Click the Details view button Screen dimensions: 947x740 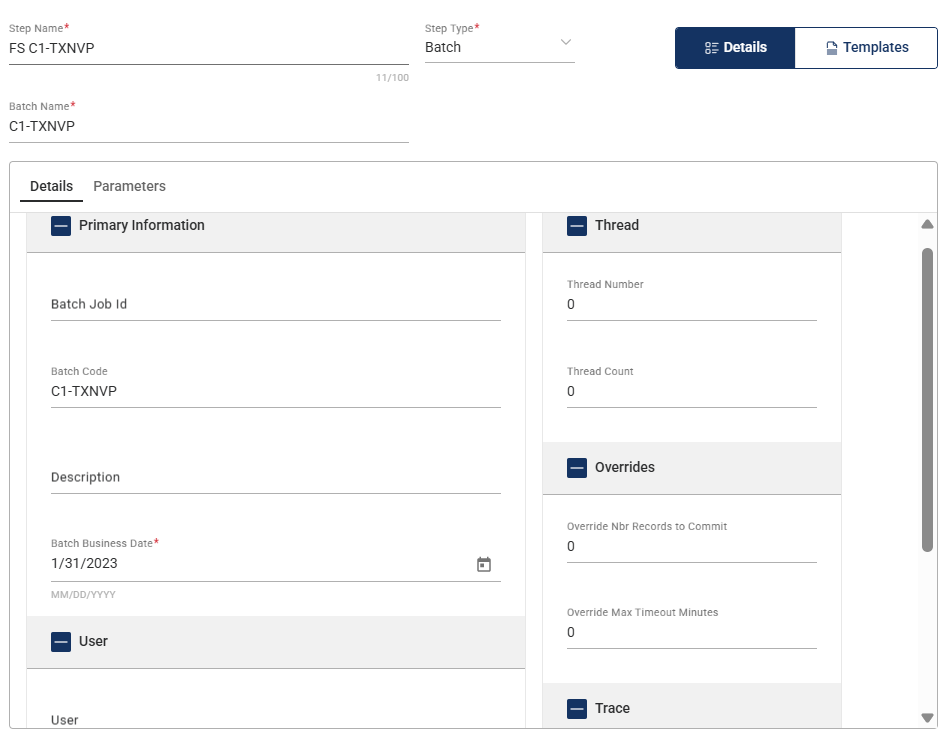735,48
